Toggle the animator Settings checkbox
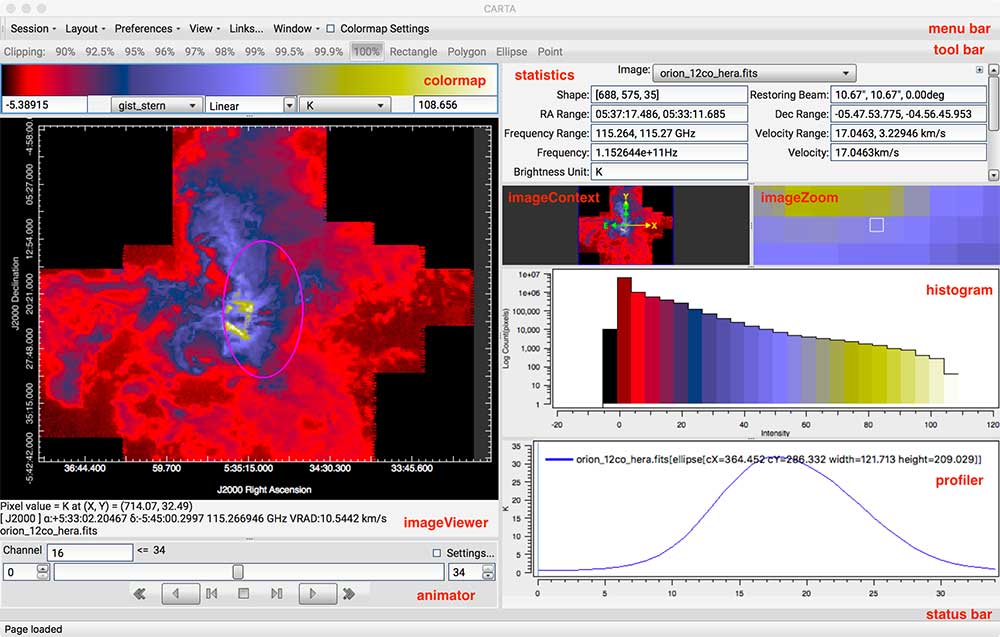 pos(436,553)
